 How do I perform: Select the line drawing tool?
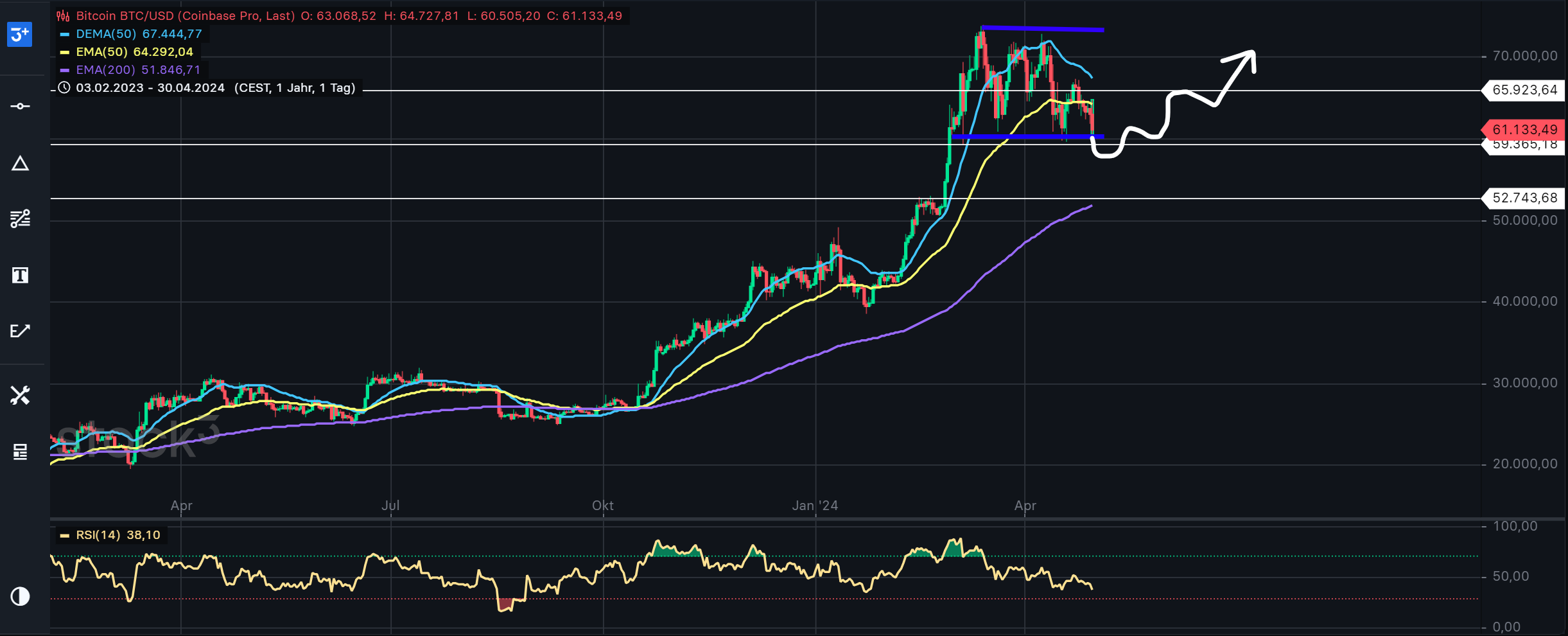point(20,106)
